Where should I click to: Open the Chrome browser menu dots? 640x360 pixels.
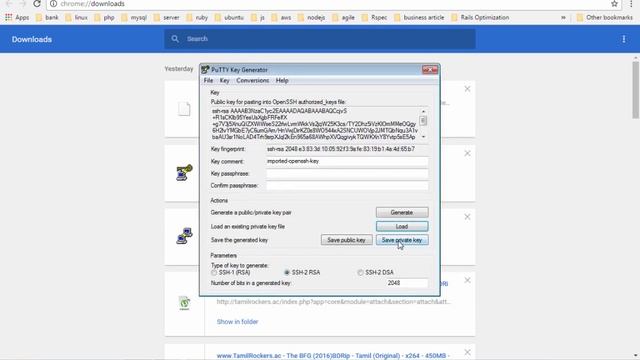631,4
